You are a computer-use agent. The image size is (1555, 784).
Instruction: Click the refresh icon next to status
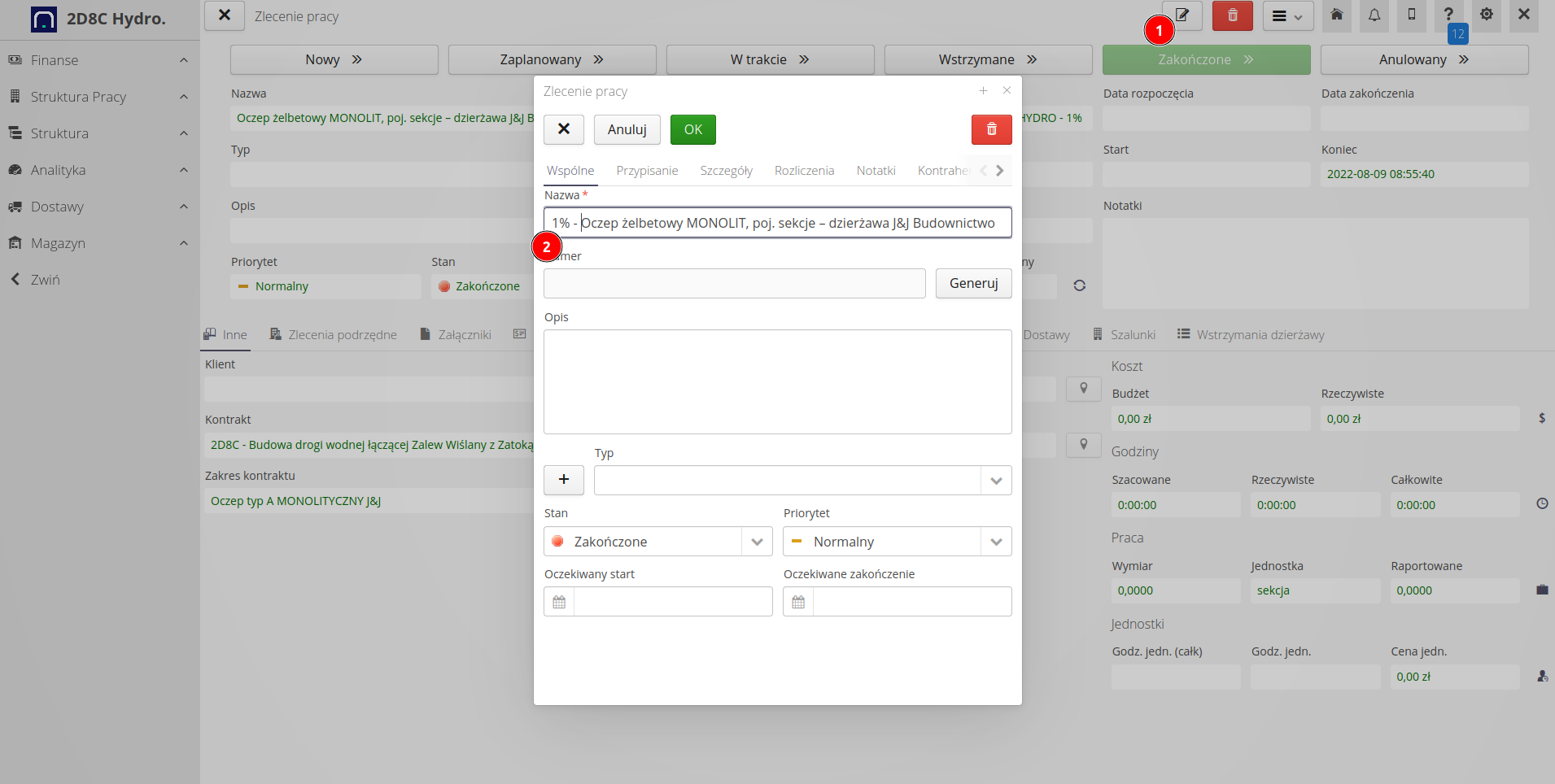(1079, 285)
